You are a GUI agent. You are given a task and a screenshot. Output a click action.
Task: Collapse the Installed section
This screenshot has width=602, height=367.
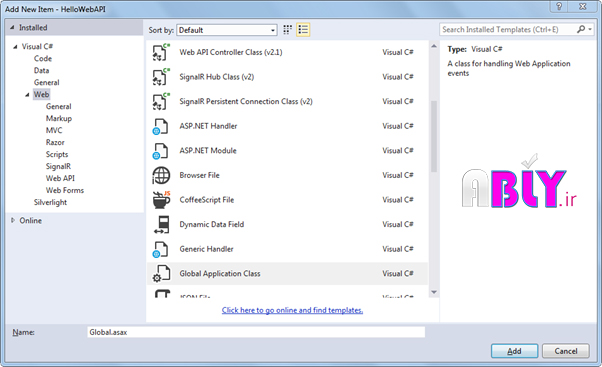point(12,28)
